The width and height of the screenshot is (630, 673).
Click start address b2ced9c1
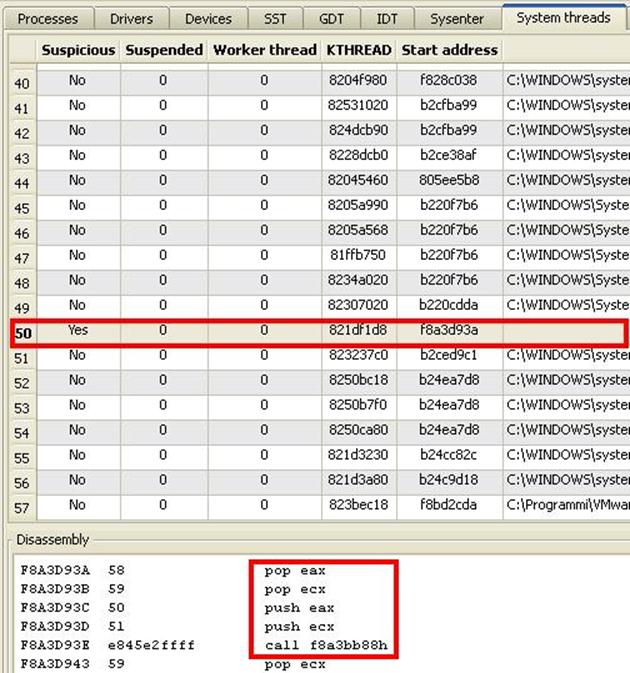[448, 355]
